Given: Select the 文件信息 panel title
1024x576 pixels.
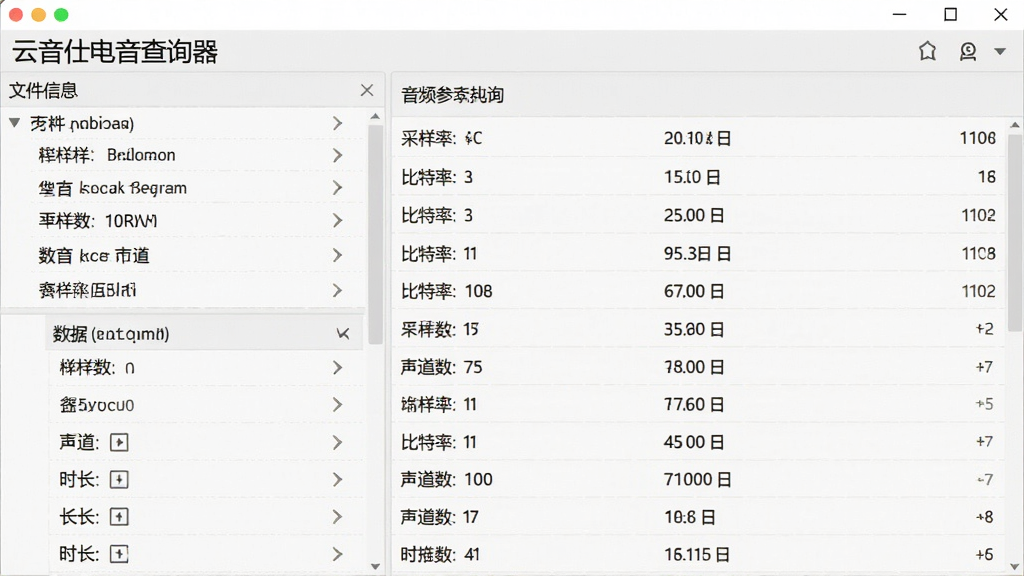Looking at the screenshot, I should coord(43,90).
